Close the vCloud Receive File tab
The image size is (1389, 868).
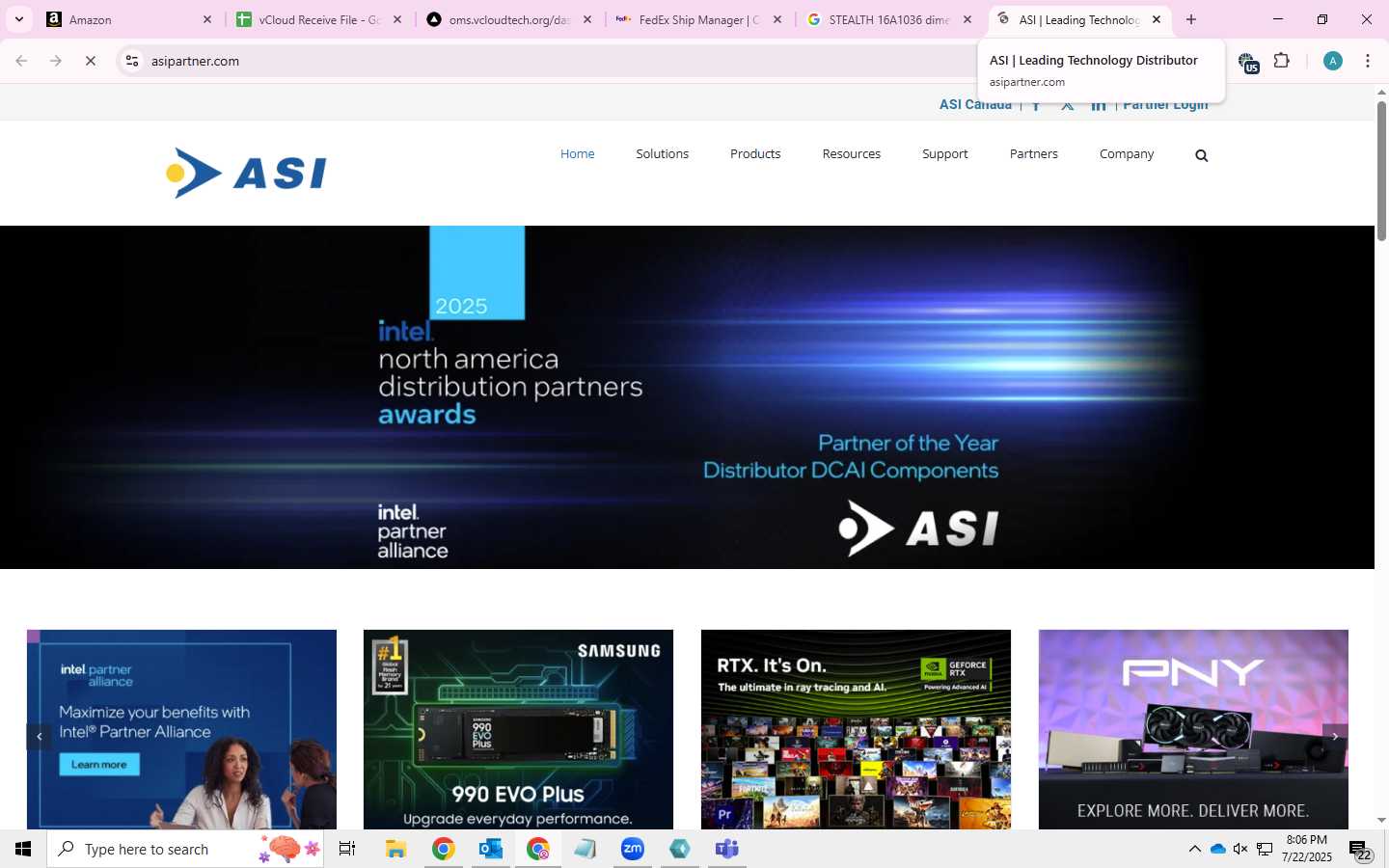(x=396, y=19)
